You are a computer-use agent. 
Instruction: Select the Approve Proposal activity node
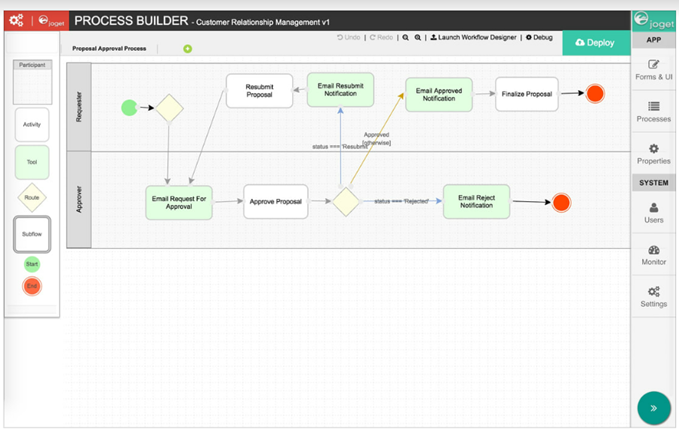point(275,201)
